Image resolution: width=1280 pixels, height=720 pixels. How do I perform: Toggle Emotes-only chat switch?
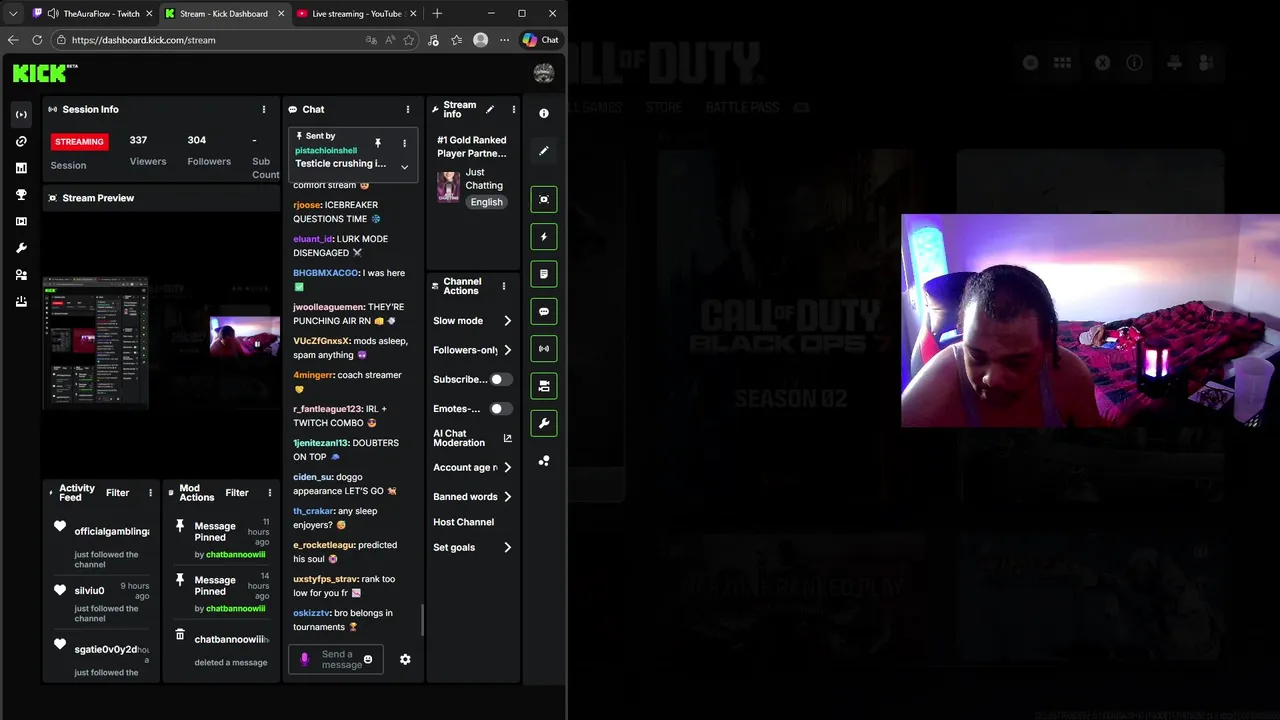[x=501, y=408]
